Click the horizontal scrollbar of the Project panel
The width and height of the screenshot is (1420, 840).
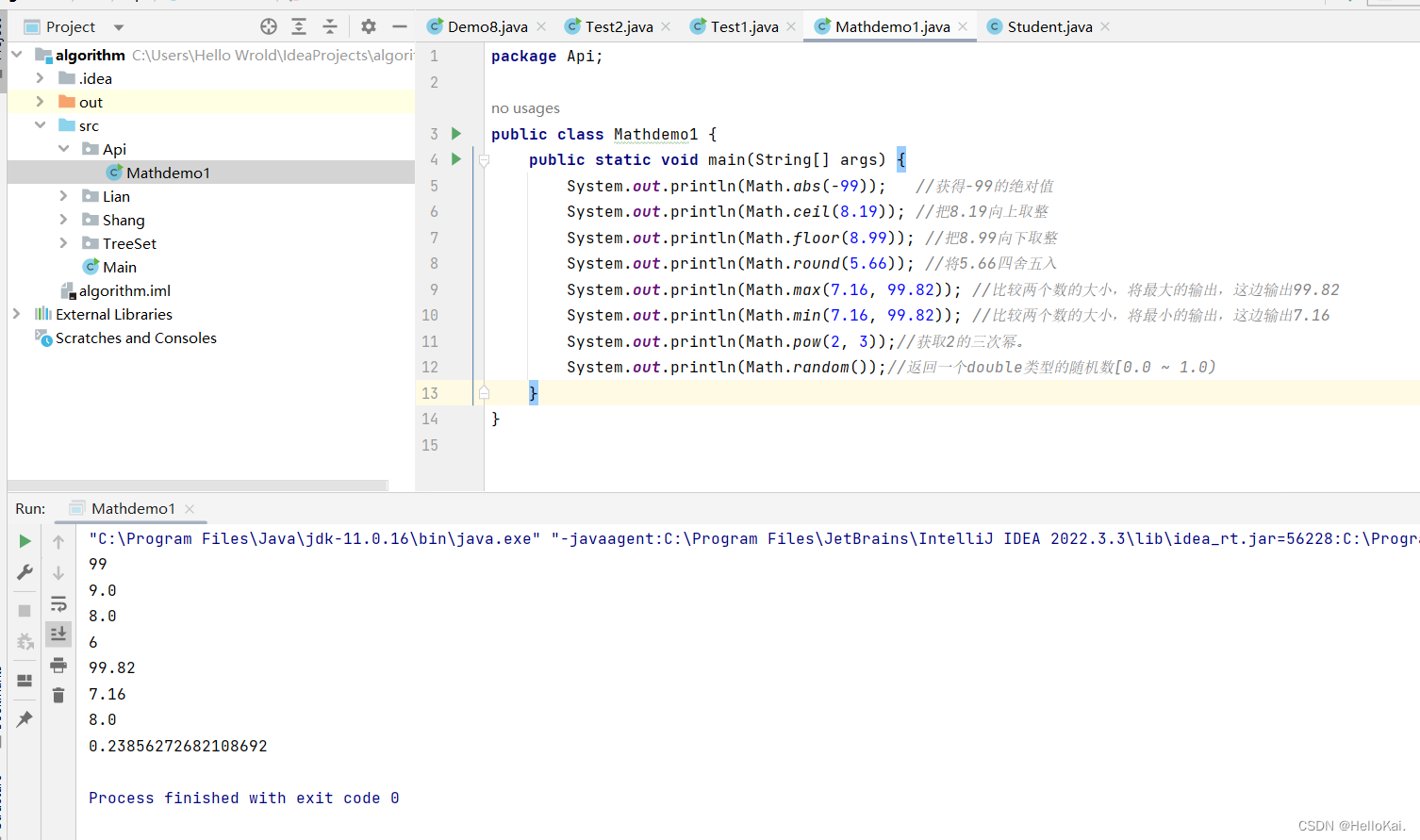[x=198, y=486]
